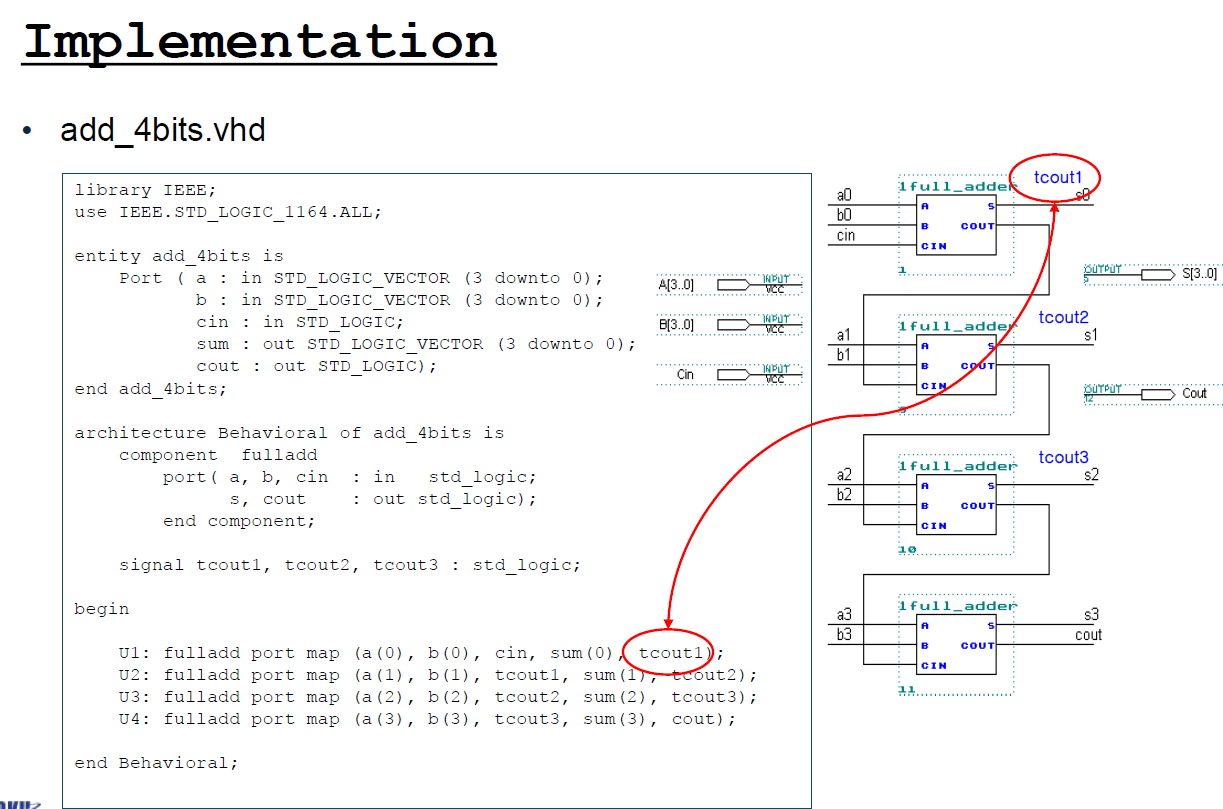Click the "Implementation" slide title
This screenshot has height=809, width=1223.
(260, 42)
